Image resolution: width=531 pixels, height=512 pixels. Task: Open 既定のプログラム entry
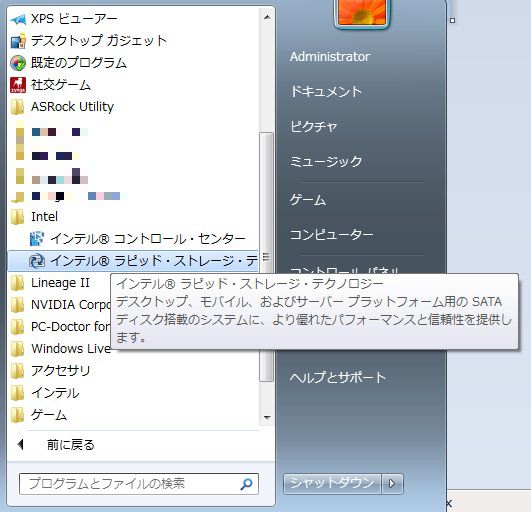pyautogui.click(x=133, y=63)
